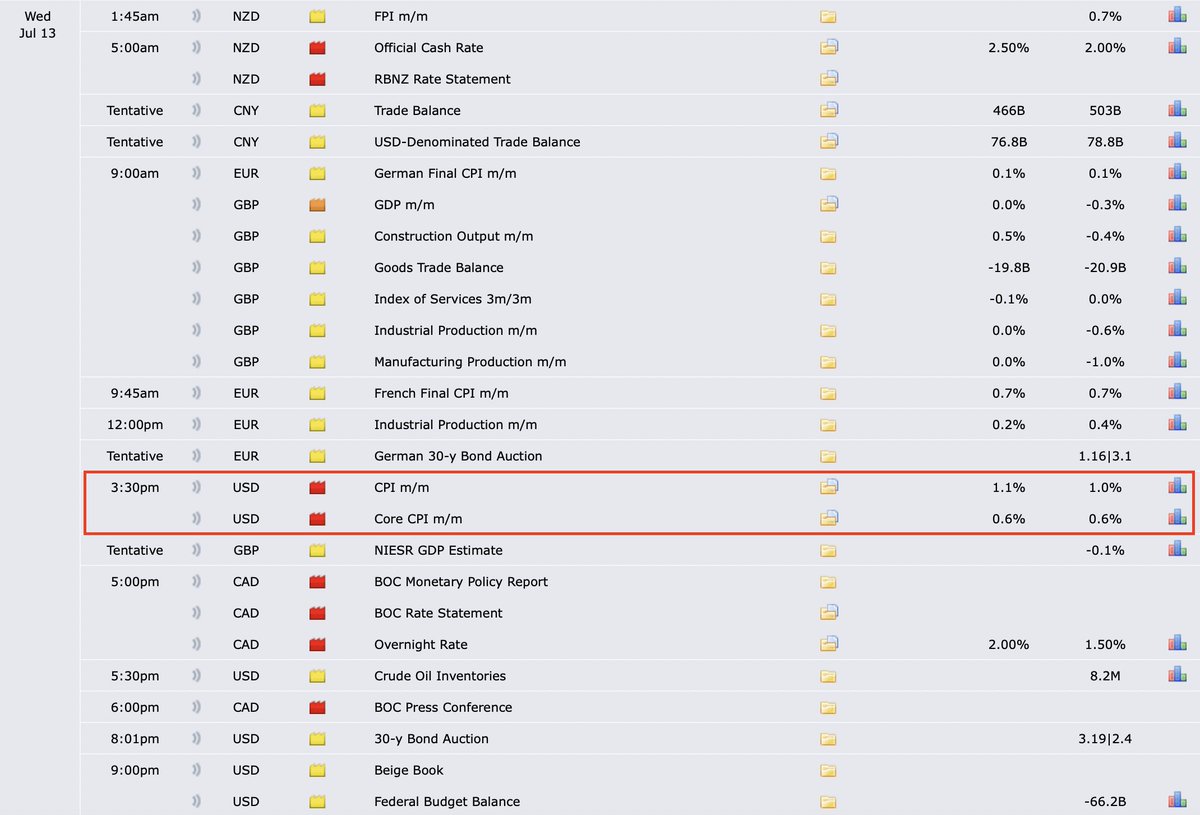This screenshot has width=1200, height=815.
Task: Expand detail folder for Official Cash Rate
Action: (829, 47)
